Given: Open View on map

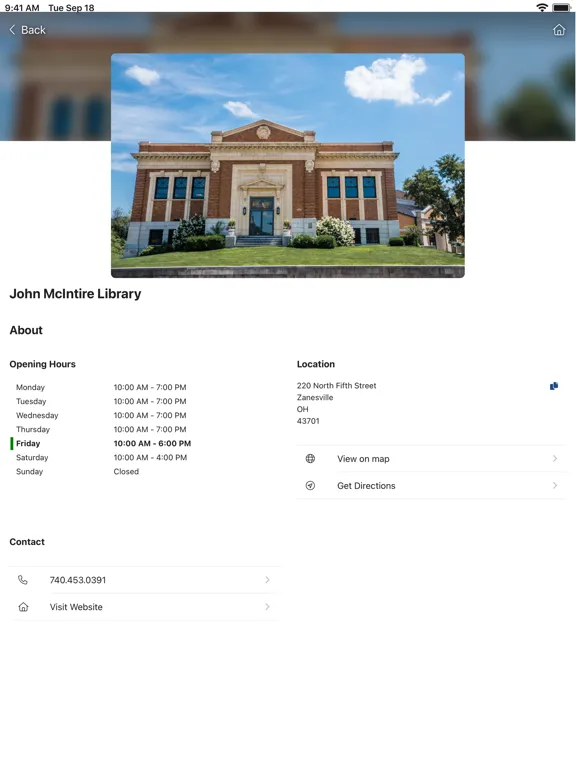Looking at the screenshot, I should pos(431,458).
